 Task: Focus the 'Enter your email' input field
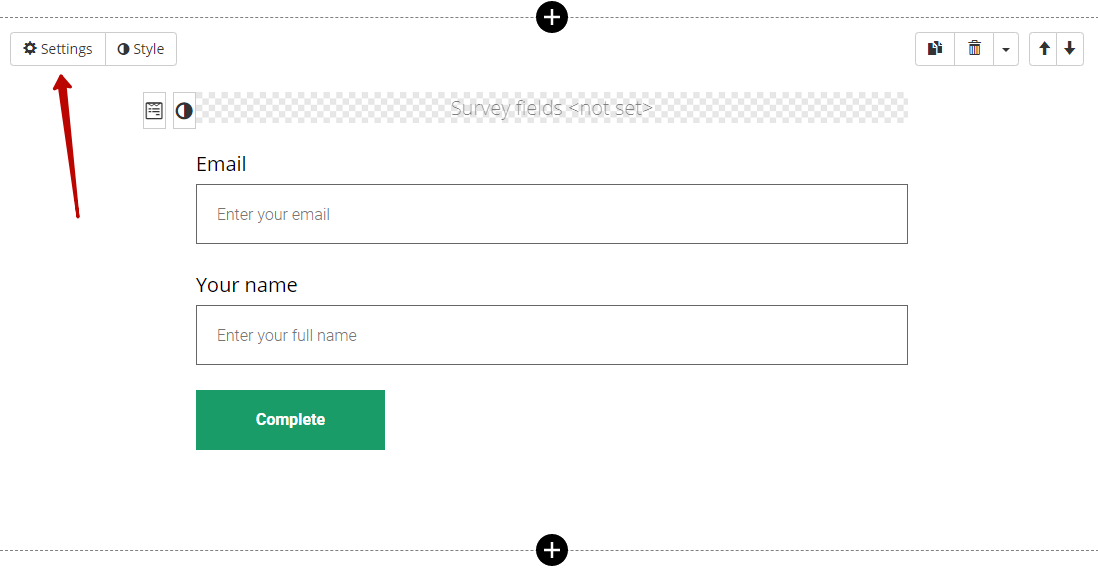[x=552, y=214]
